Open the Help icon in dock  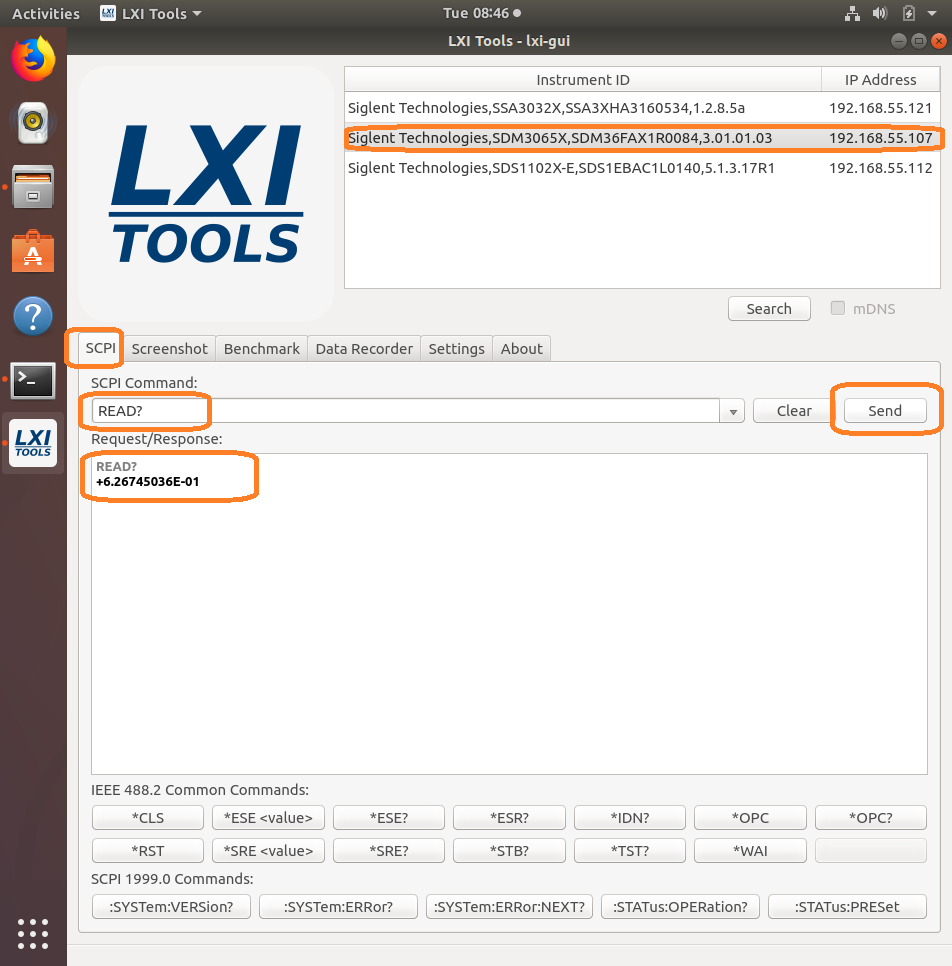[x=33, y=317]
